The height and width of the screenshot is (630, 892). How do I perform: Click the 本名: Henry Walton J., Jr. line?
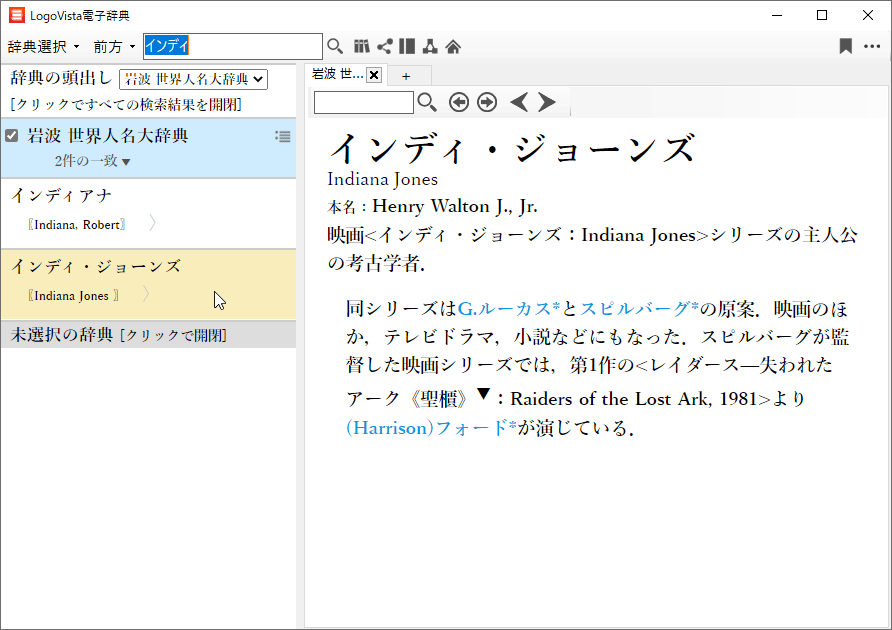tap(432, 206)
